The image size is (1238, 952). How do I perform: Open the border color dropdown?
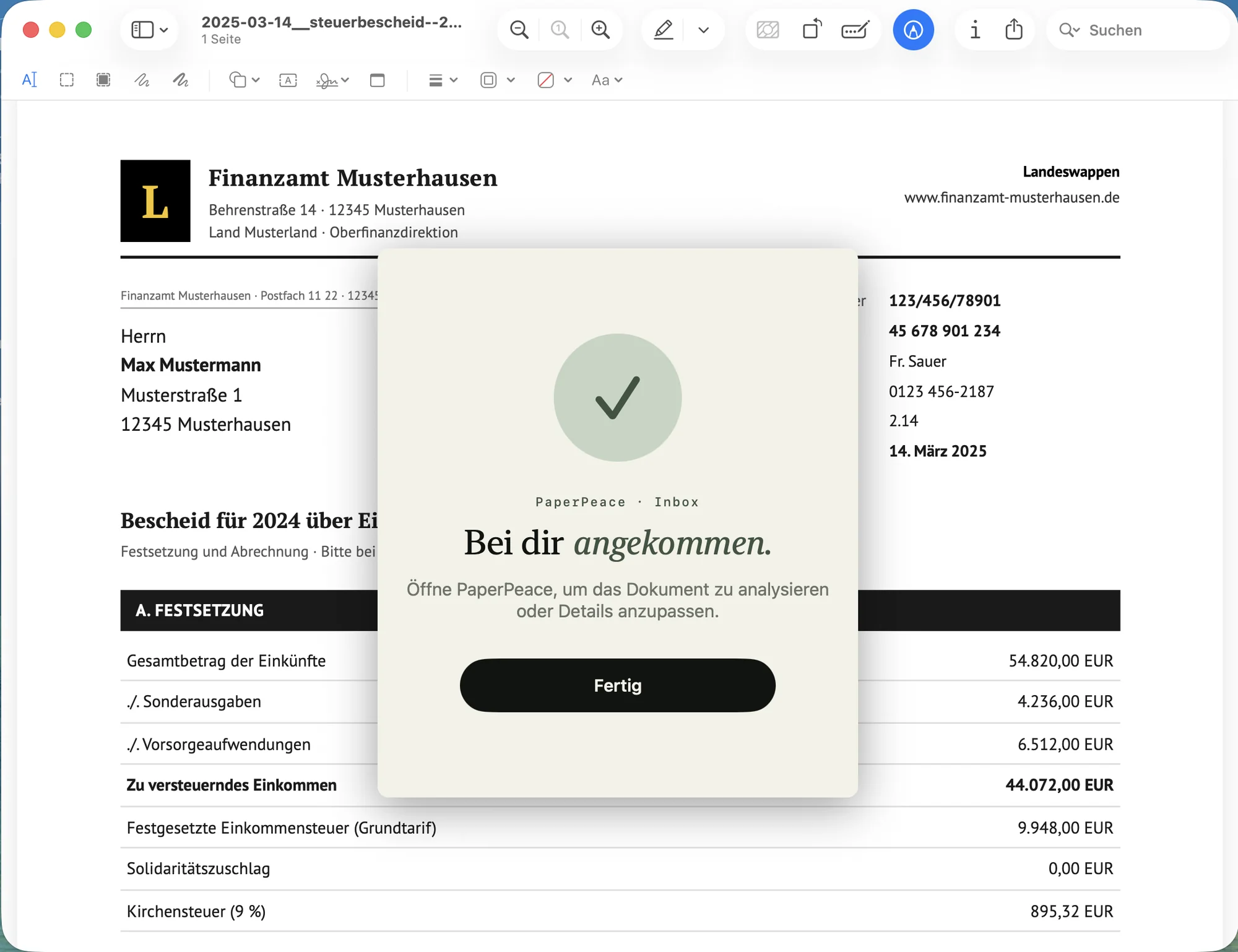[498, 80]
